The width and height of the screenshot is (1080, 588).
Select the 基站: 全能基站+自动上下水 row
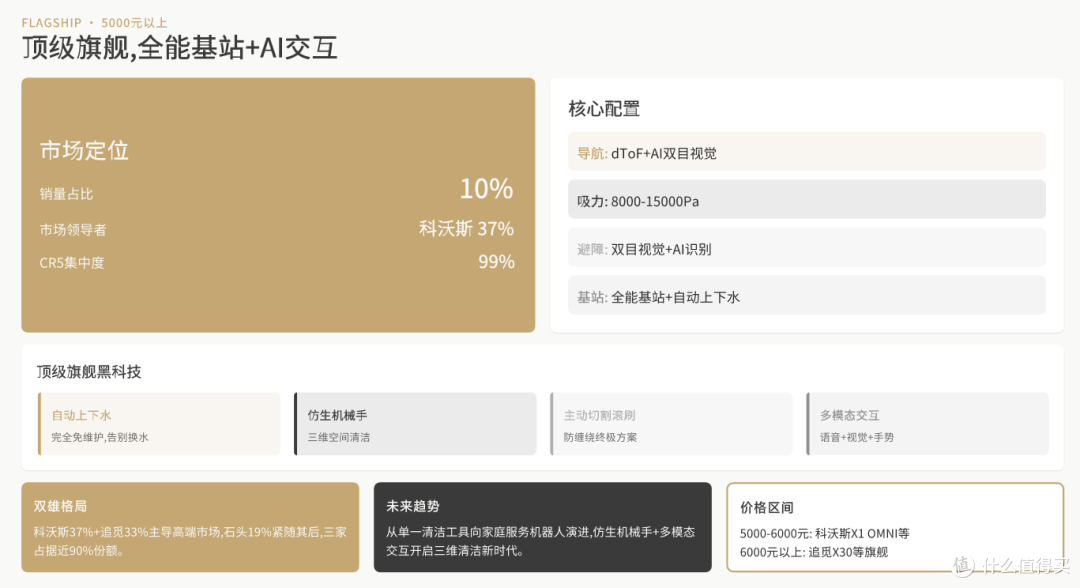807,295
